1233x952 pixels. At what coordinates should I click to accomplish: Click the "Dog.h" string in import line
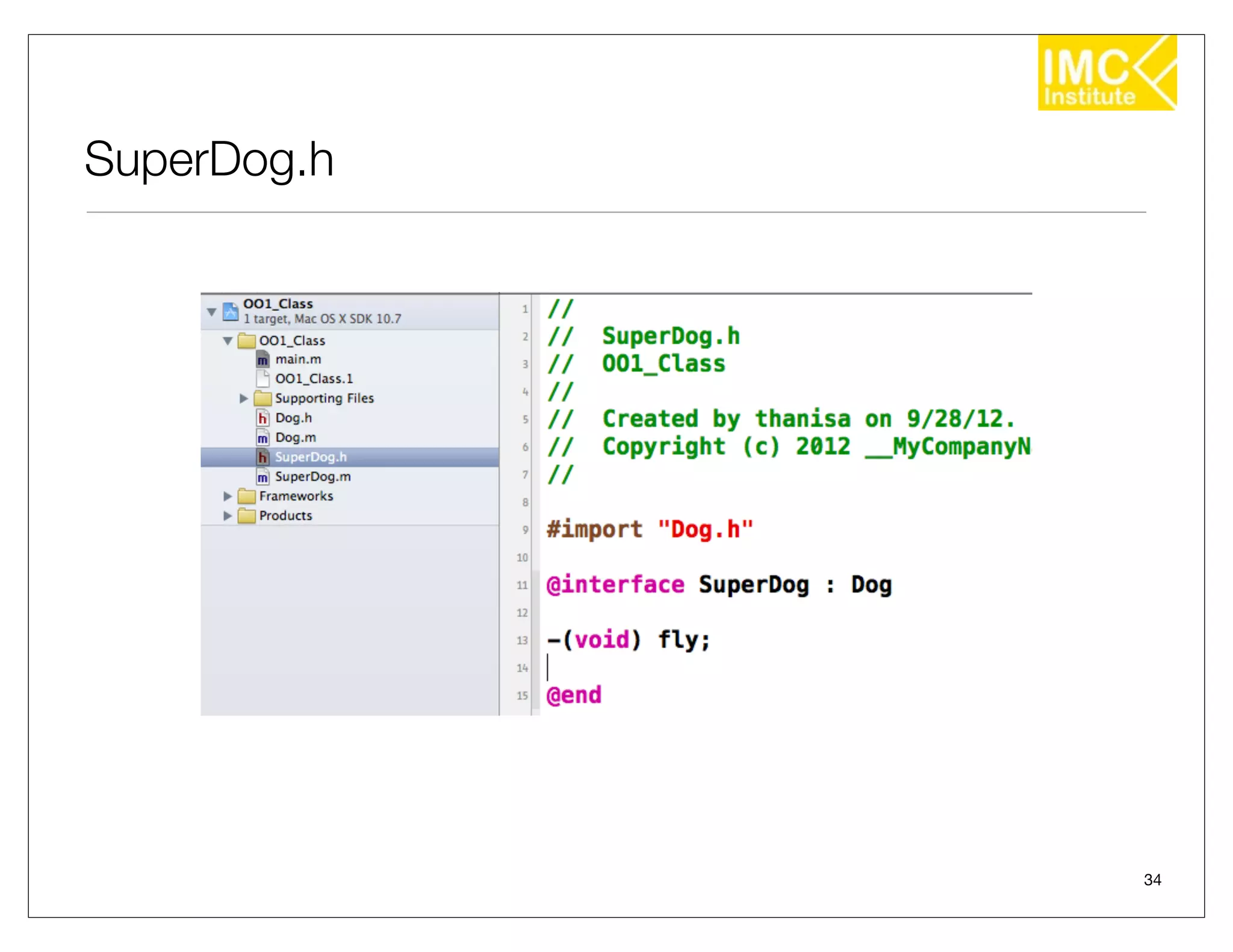[705, 530]
